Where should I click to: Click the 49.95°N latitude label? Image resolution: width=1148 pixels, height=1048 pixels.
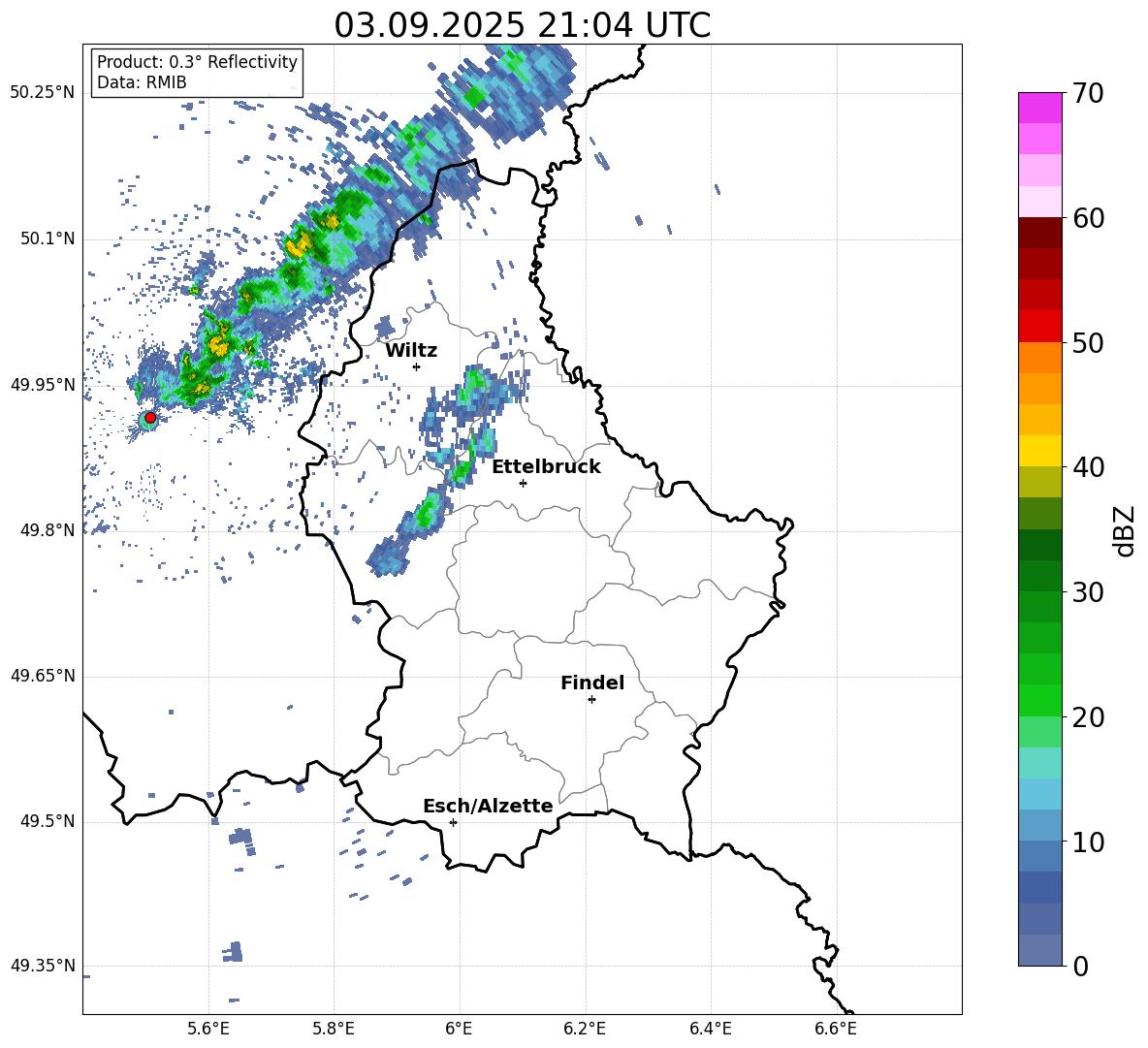(43, 385)
